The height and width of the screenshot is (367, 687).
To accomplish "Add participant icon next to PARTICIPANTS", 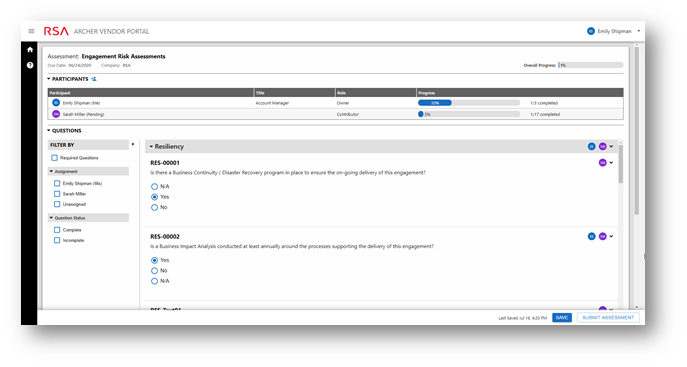I will point(94,79).
